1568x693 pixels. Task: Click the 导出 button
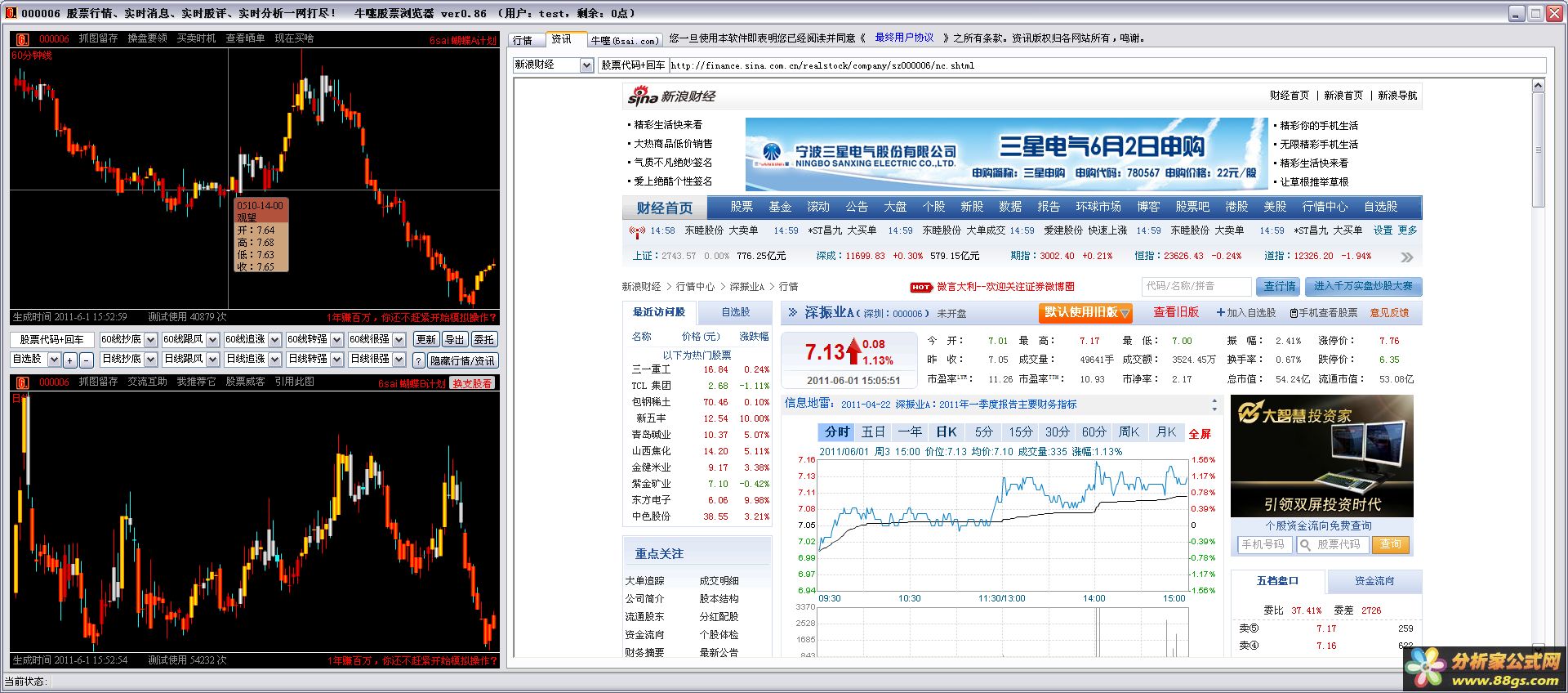click(454, 339)
